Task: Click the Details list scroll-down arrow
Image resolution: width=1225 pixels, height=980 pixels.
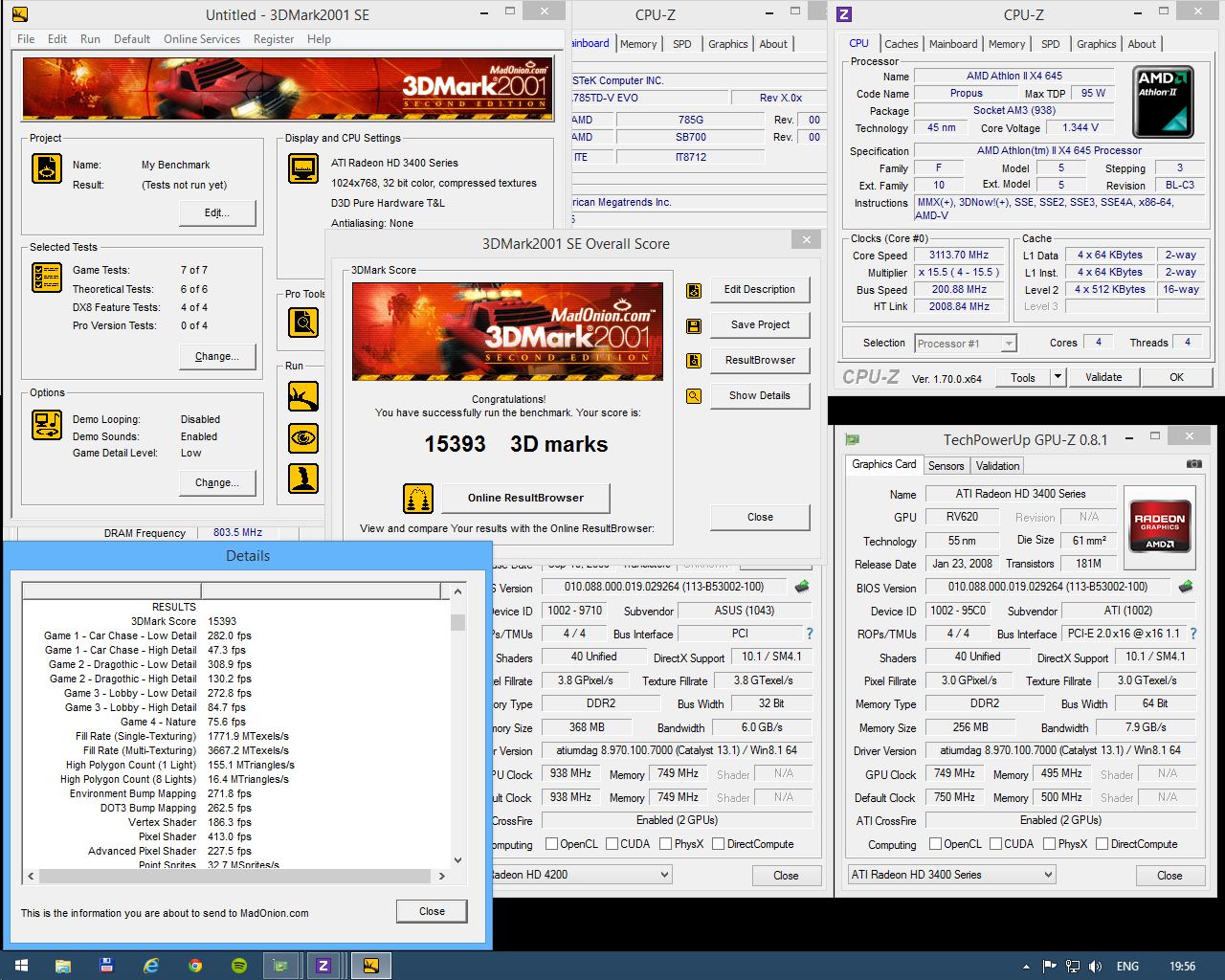Action: (x=457, y=859)
